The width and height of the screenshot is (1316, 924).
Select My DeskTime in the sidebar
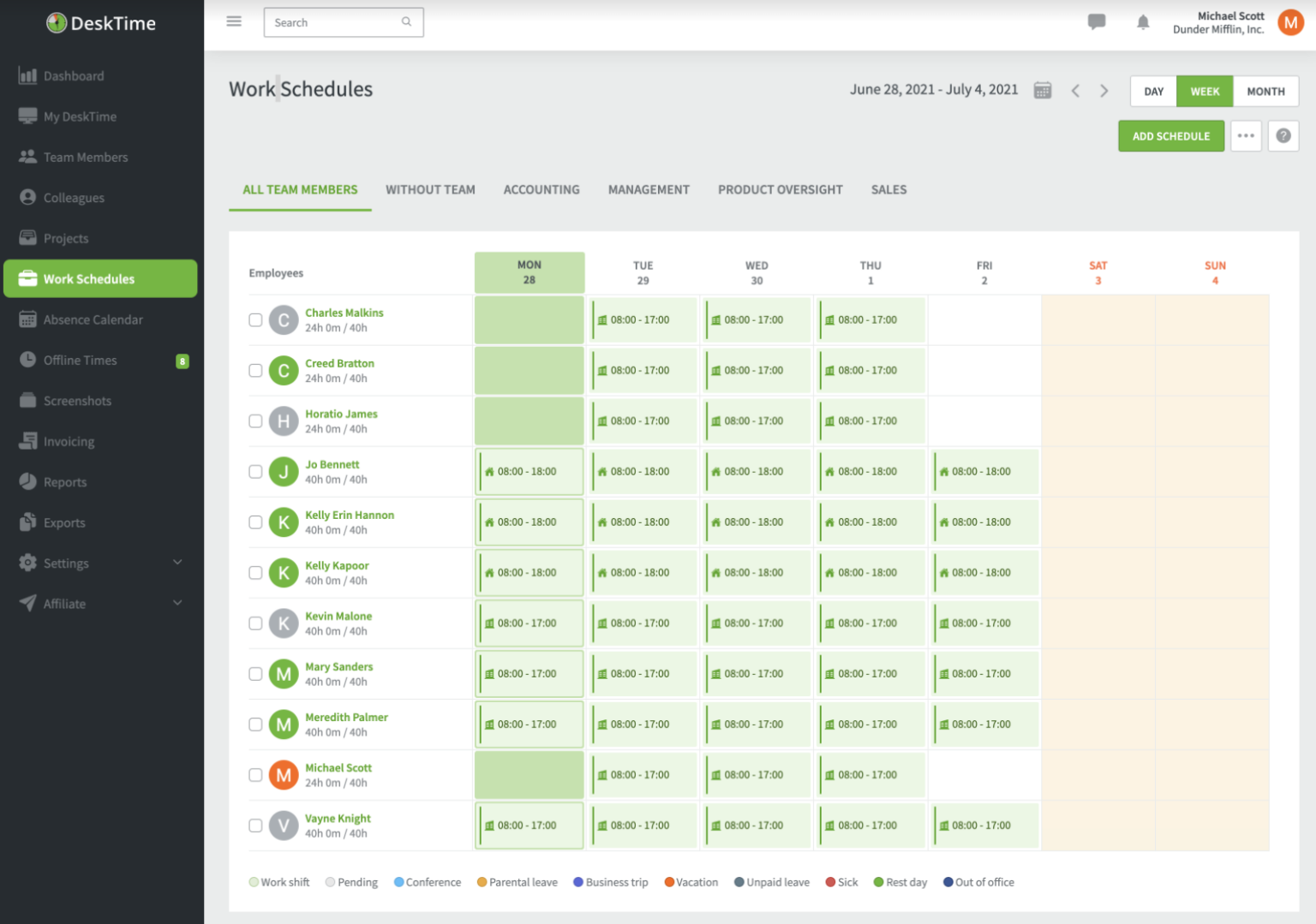click(x=80, y=116)
